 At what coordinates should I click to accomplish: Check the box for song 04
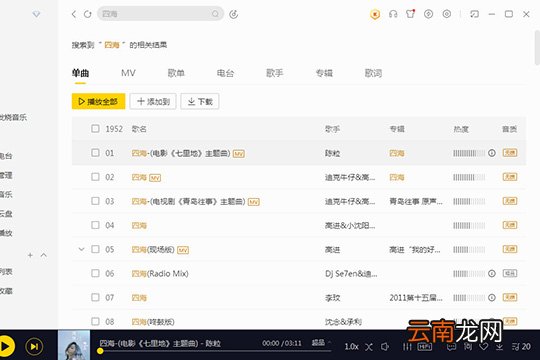(x=95, y=225)
